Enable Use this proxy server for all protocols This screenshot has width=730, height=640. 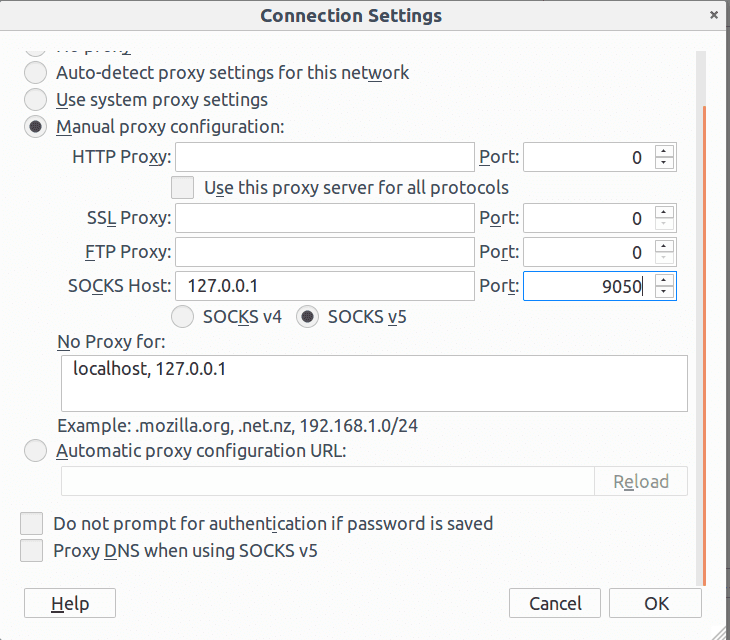[x=183, y=188]
